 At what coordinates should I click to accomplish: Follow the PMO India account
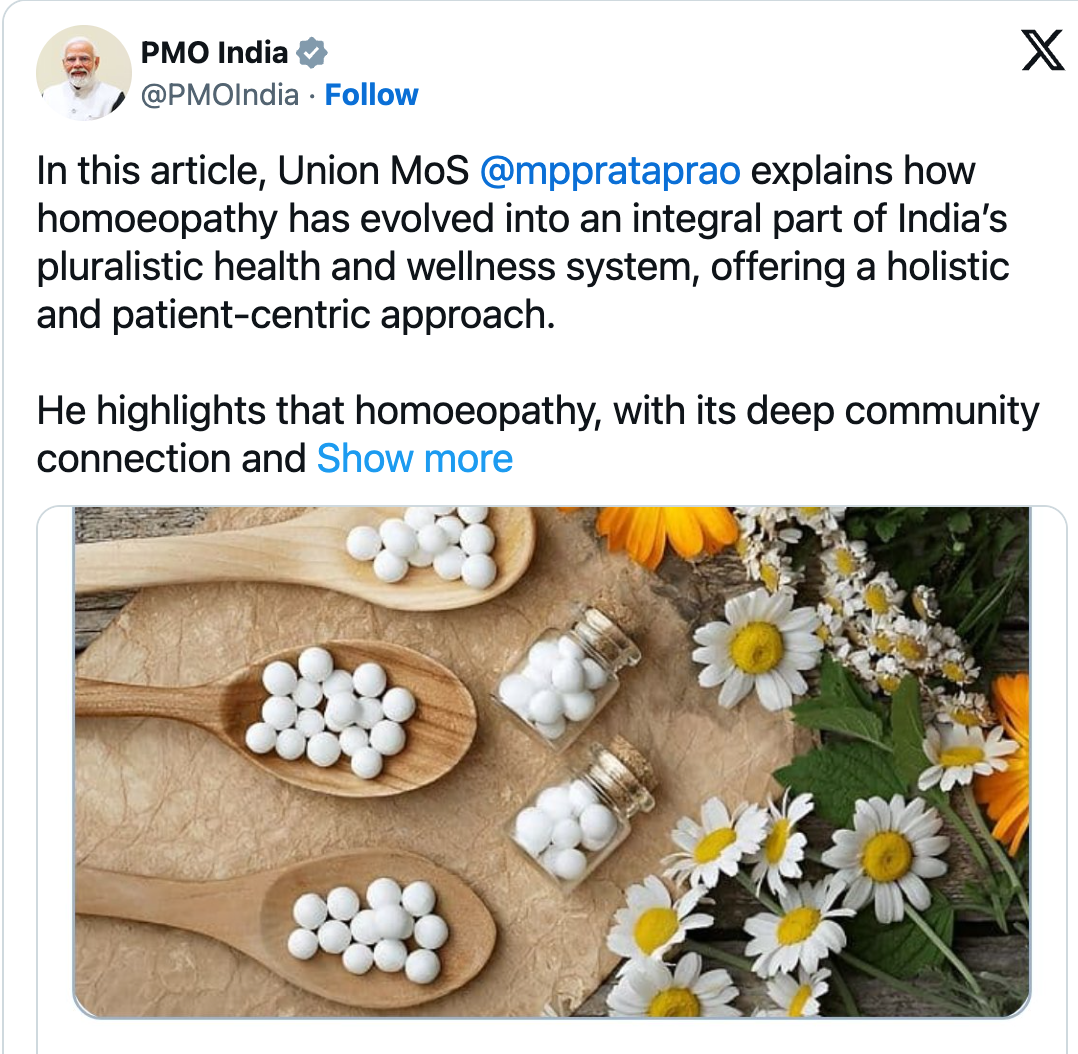[x=372, y=95]
